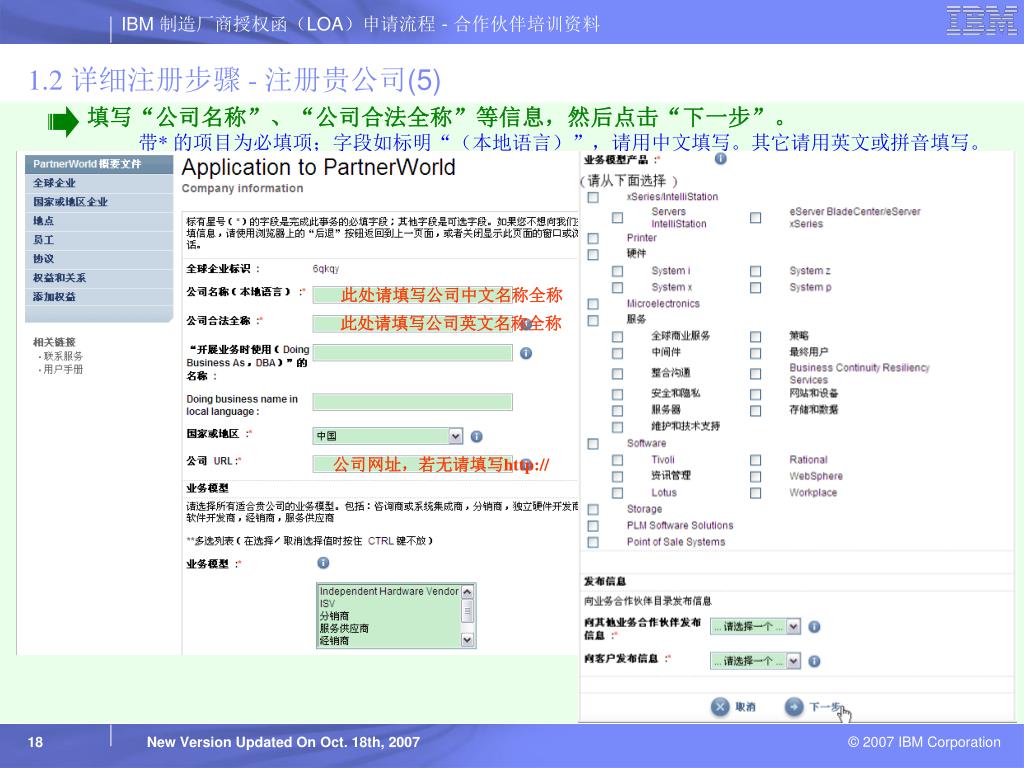Check the 安全和隐私 checkbox

pos(617,394)
